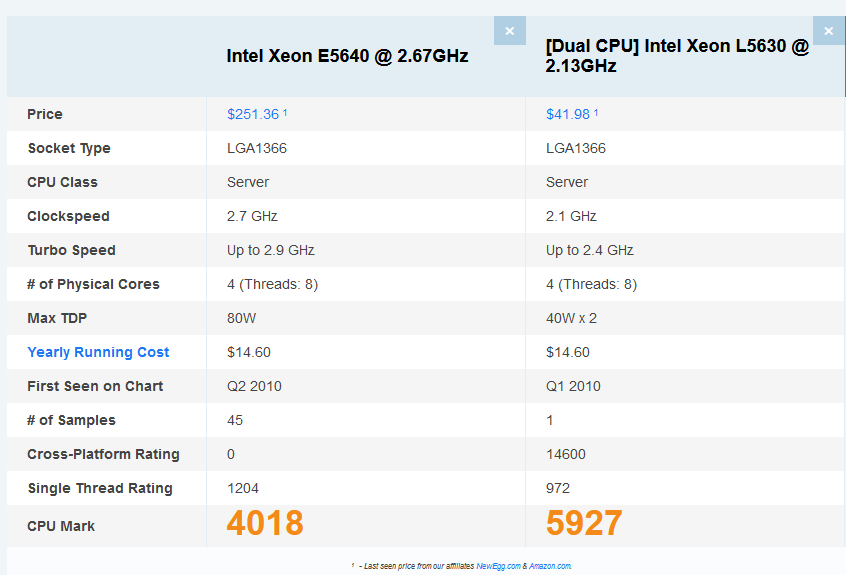Open the $251.36 price link
Screen dimensions: 846x575
click(x=257, y=114)
